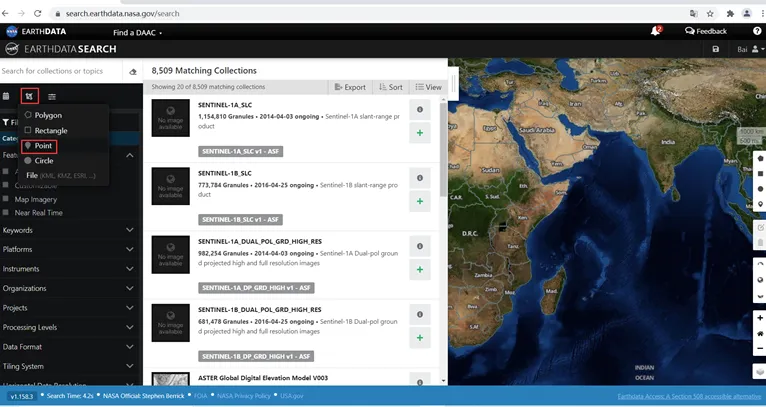Image resolution: width=766 pixels, height=407 pixels.
Task: Open the advanced search options icon
Action: click(52, 97)
